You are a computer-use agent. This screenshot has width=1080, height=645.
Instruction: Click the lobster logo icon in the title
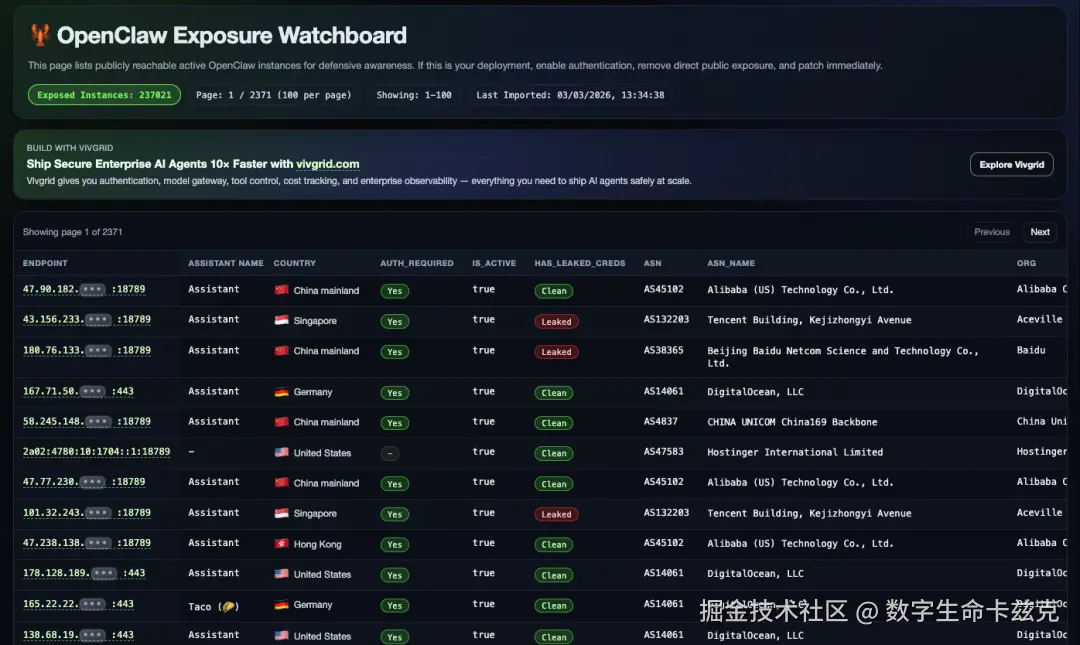(x=39, y=36)
